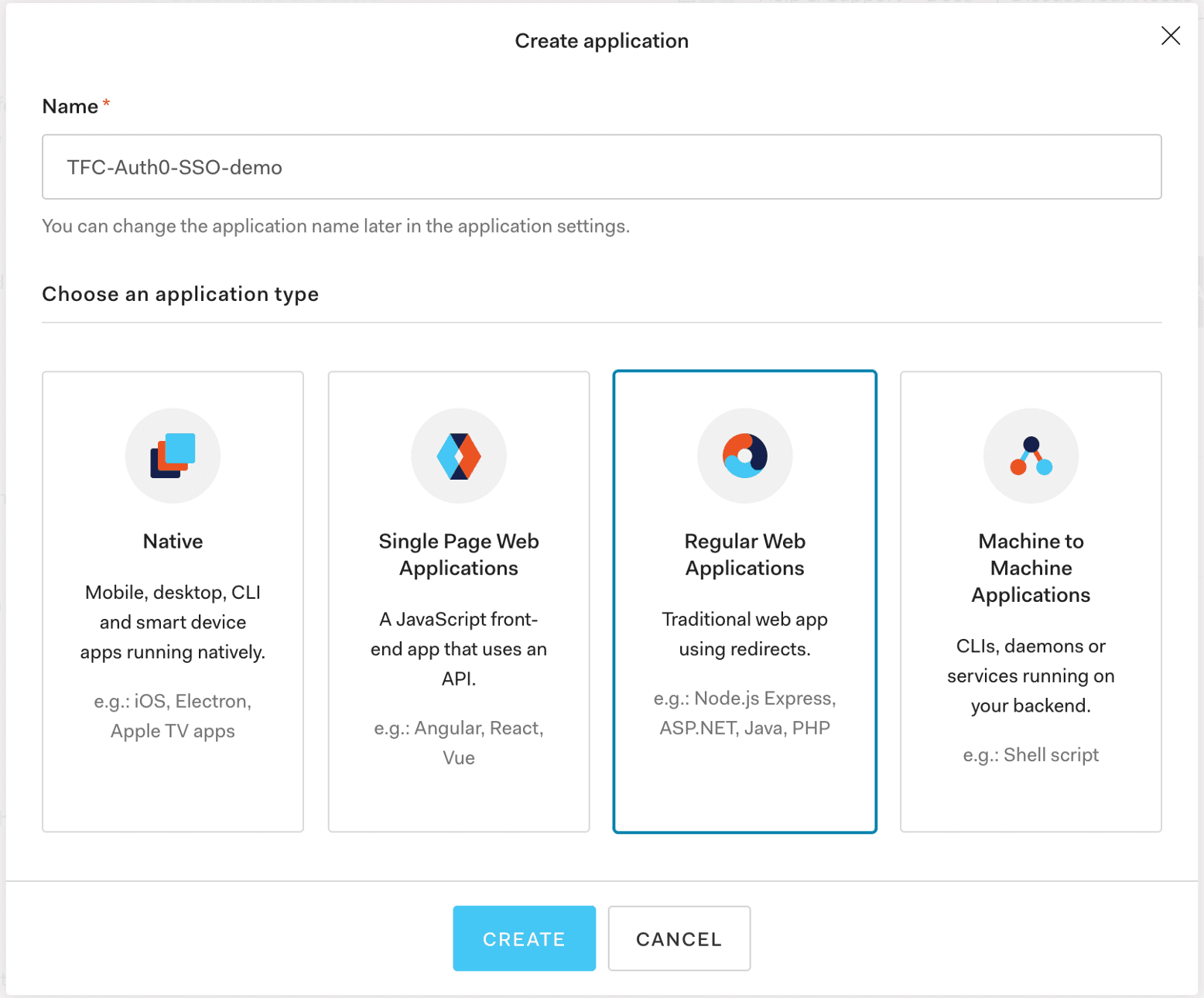Click 'Traditional web app using redirects' text
1204x998 pixels.
(x=745, y=634)
